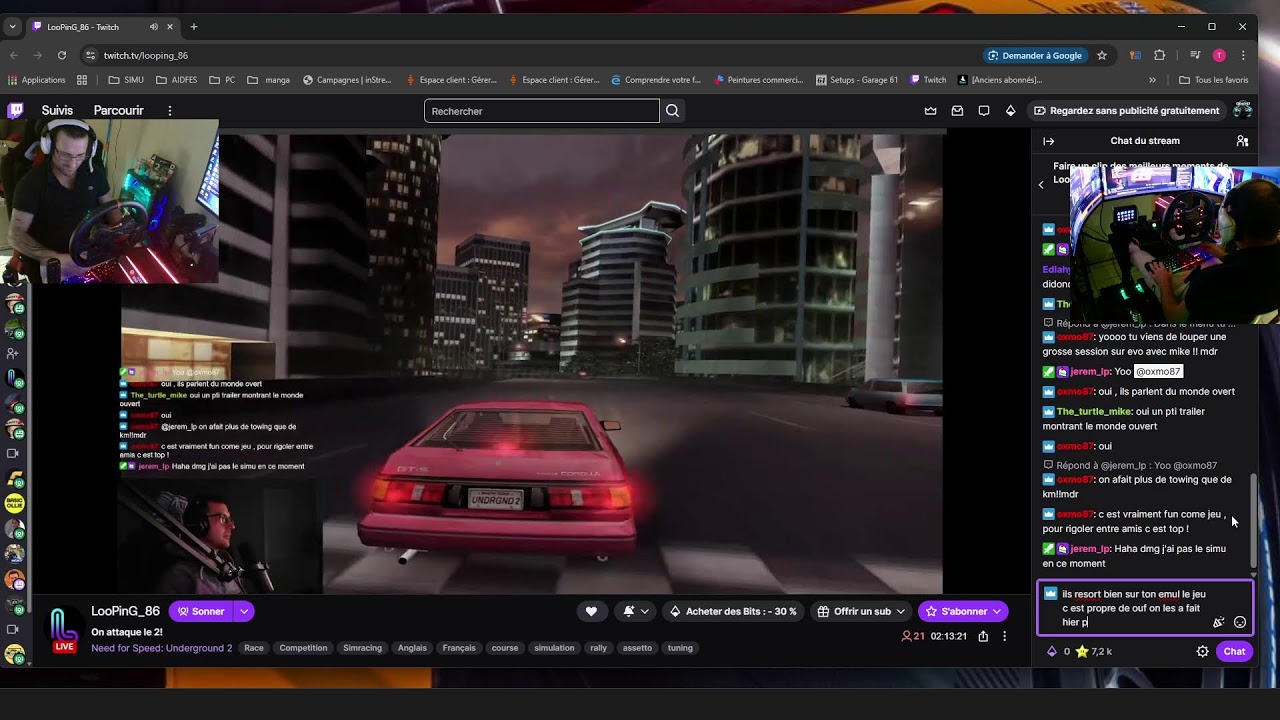Show more bookmarks chevron
This screenshot has width=1280, height=720.
(x=1152, y=80)
